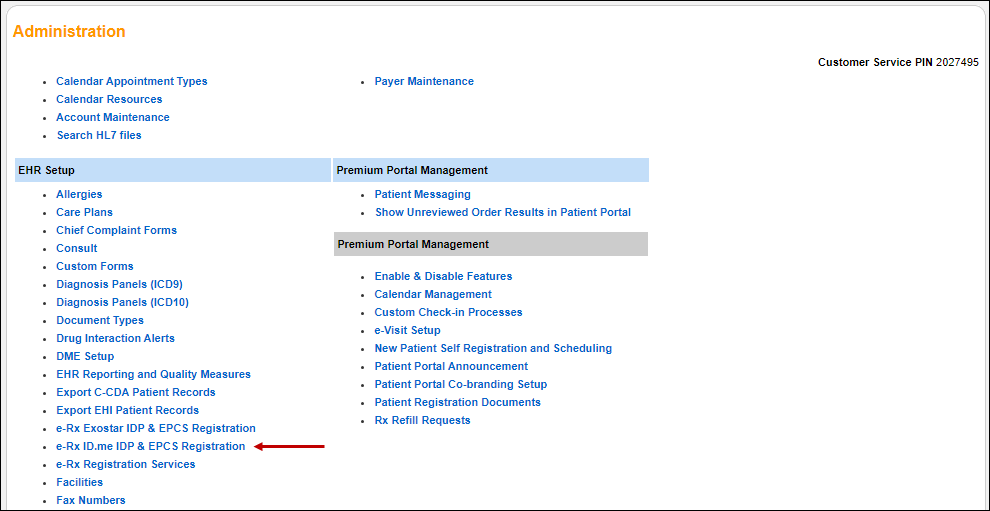
Task: Click Export C-CDA Patient Records
Action: [135, 392]
